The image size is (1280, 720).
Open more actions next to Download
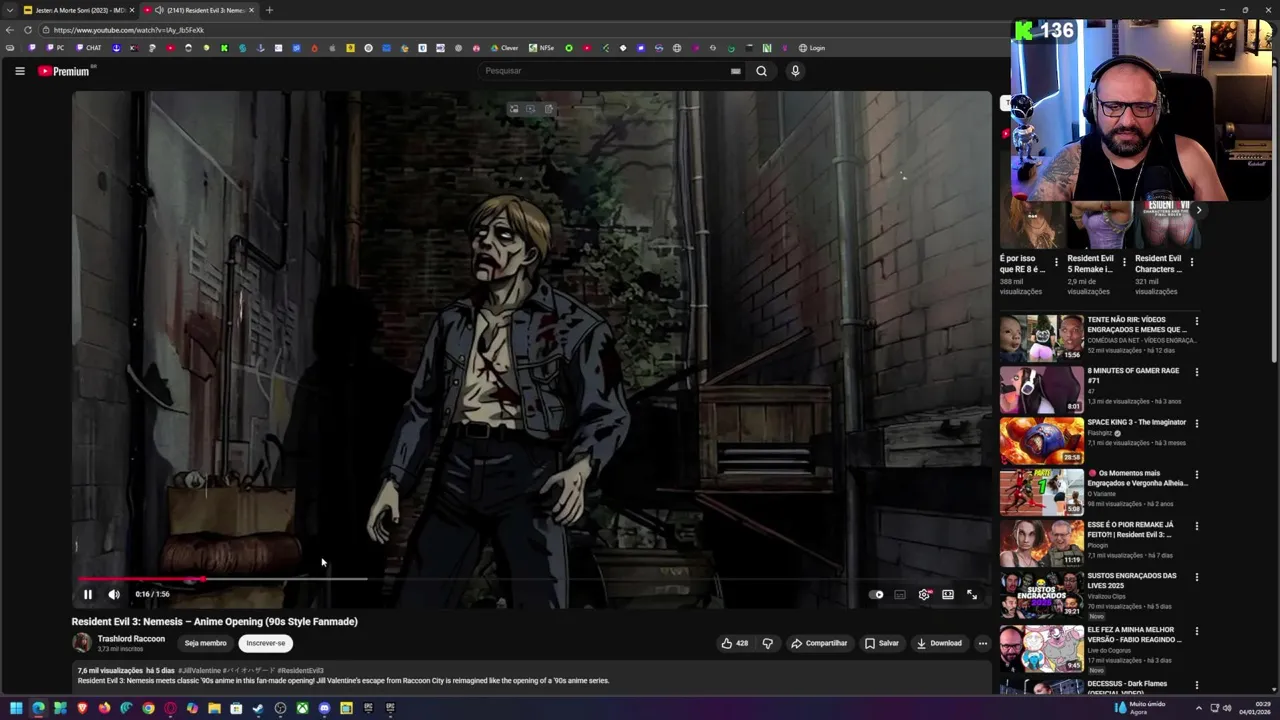(983, 643)
